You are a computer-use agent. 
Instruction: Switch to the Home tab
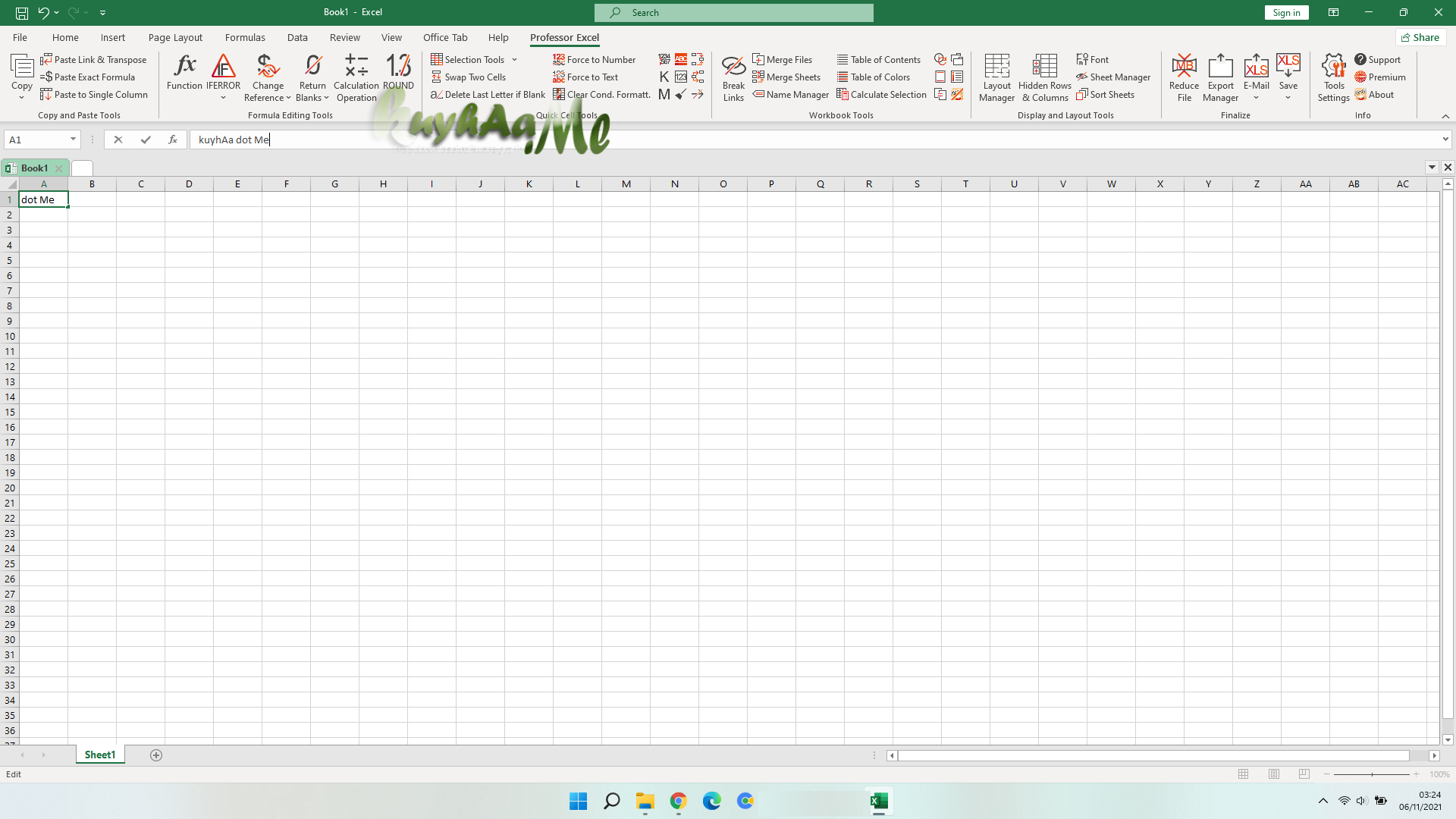point(65,37)
